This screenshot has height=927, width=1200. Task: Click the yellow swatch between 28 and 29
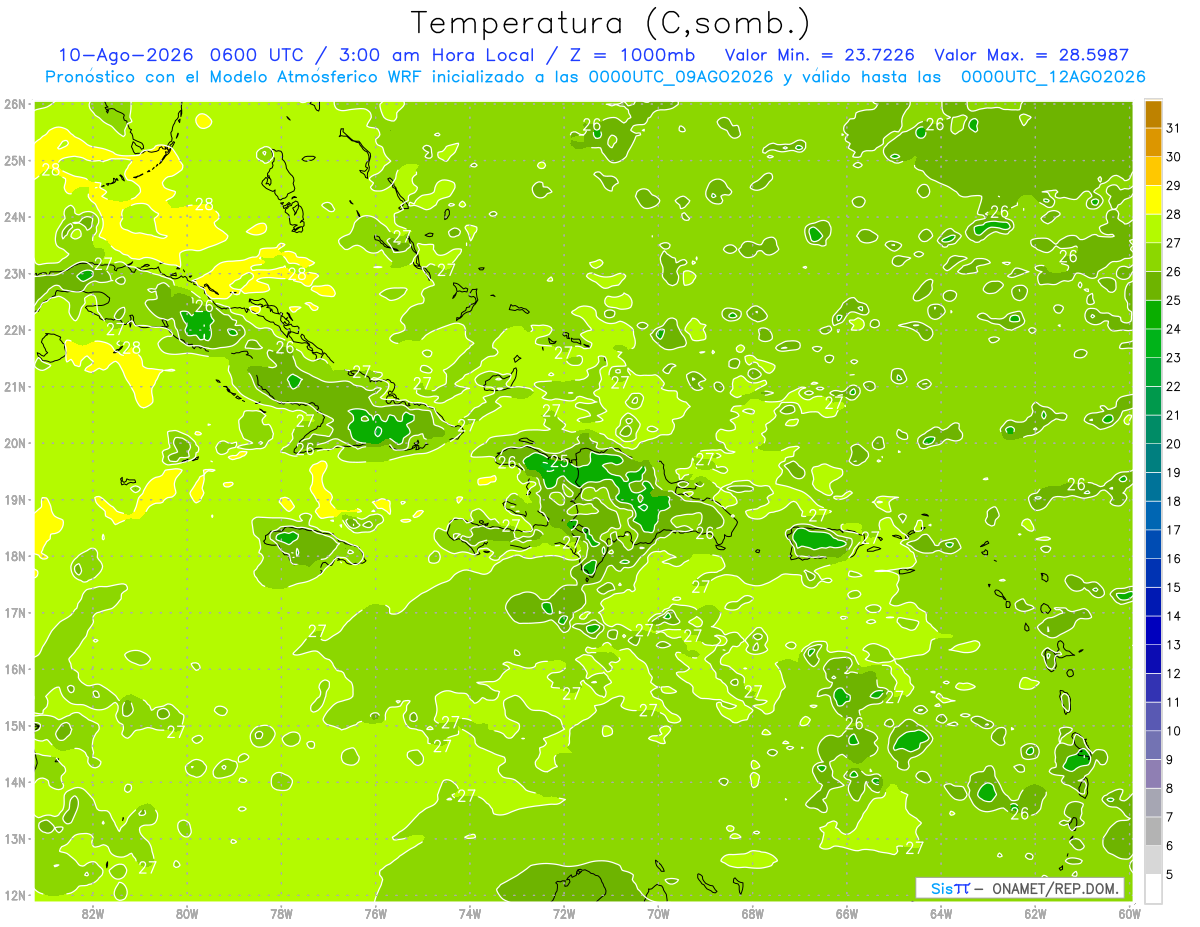(1153, 200)
